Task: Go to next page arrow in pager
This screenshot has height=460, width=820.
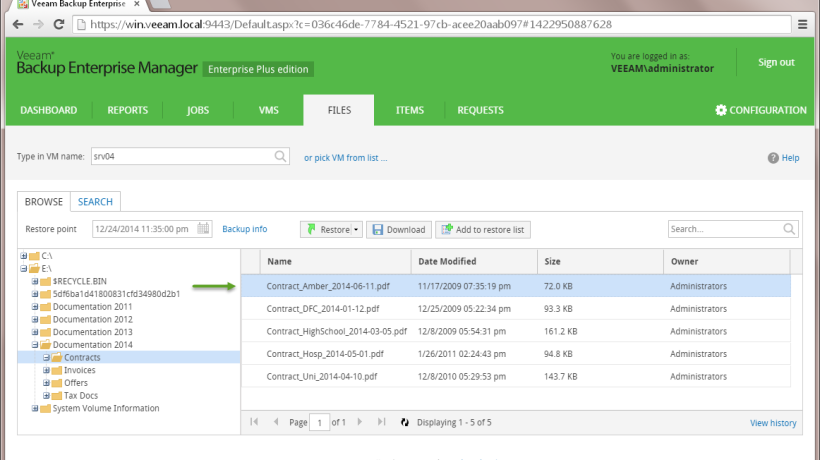Action: (x=359, y=423)
